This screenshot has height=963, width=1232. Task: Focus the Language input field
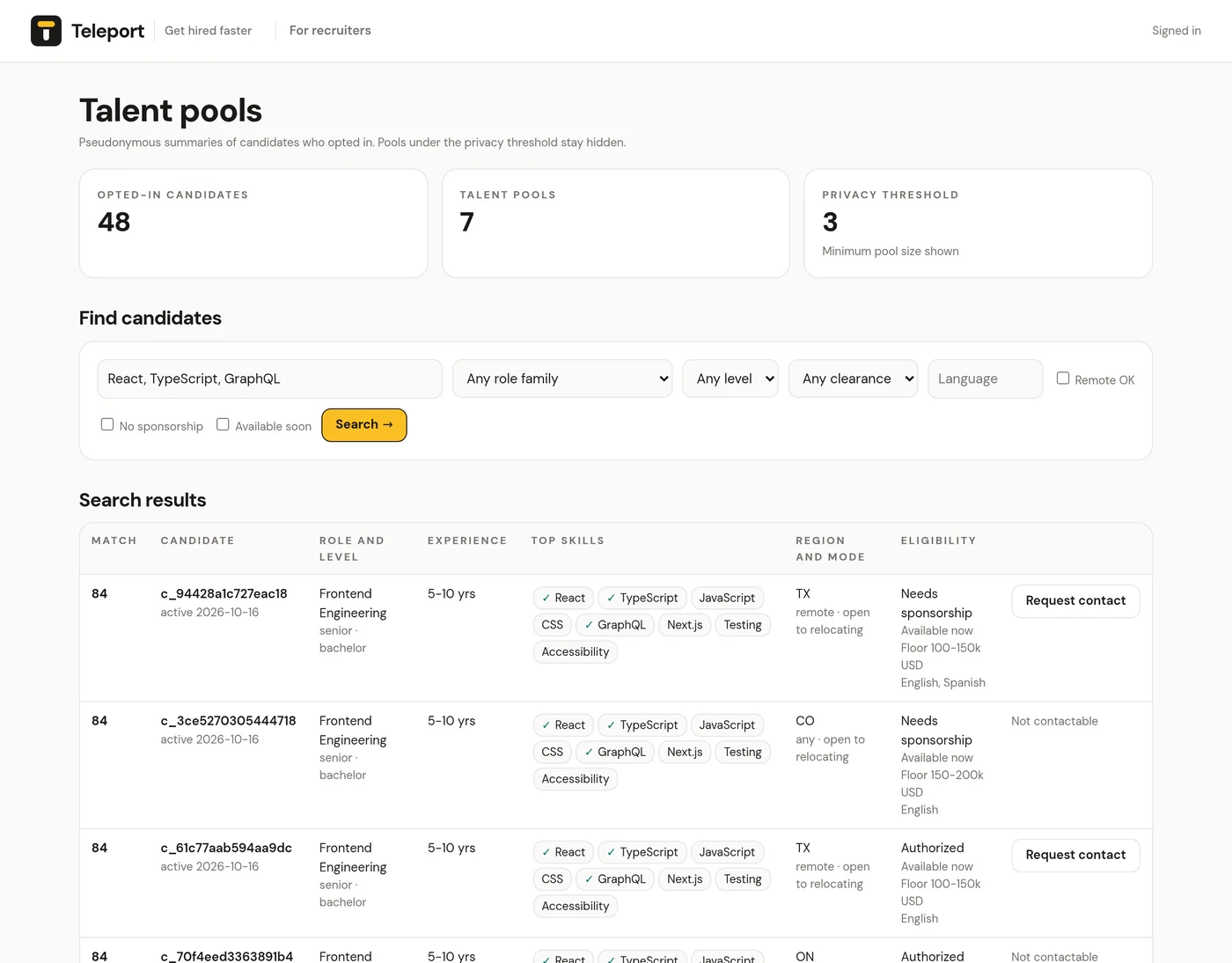click(x=985, y=379)
